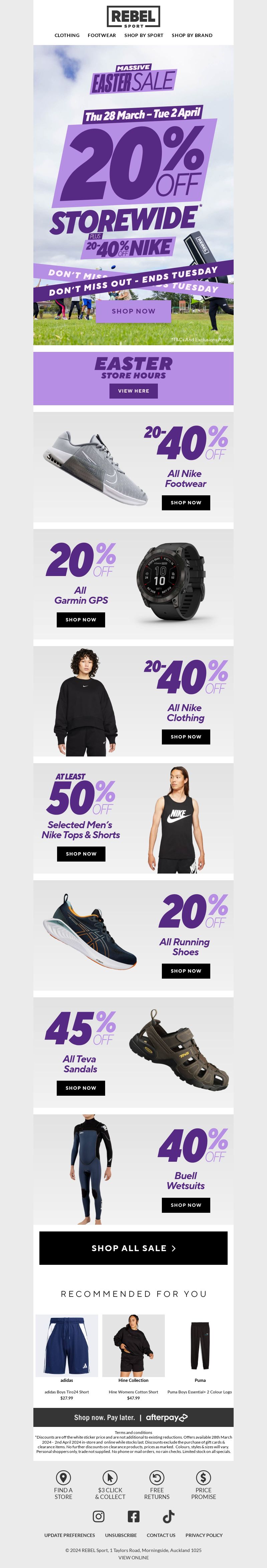Click the Shop All Sale banner button
Screen dimensions: 267x1568
[x=133, y=1248]
